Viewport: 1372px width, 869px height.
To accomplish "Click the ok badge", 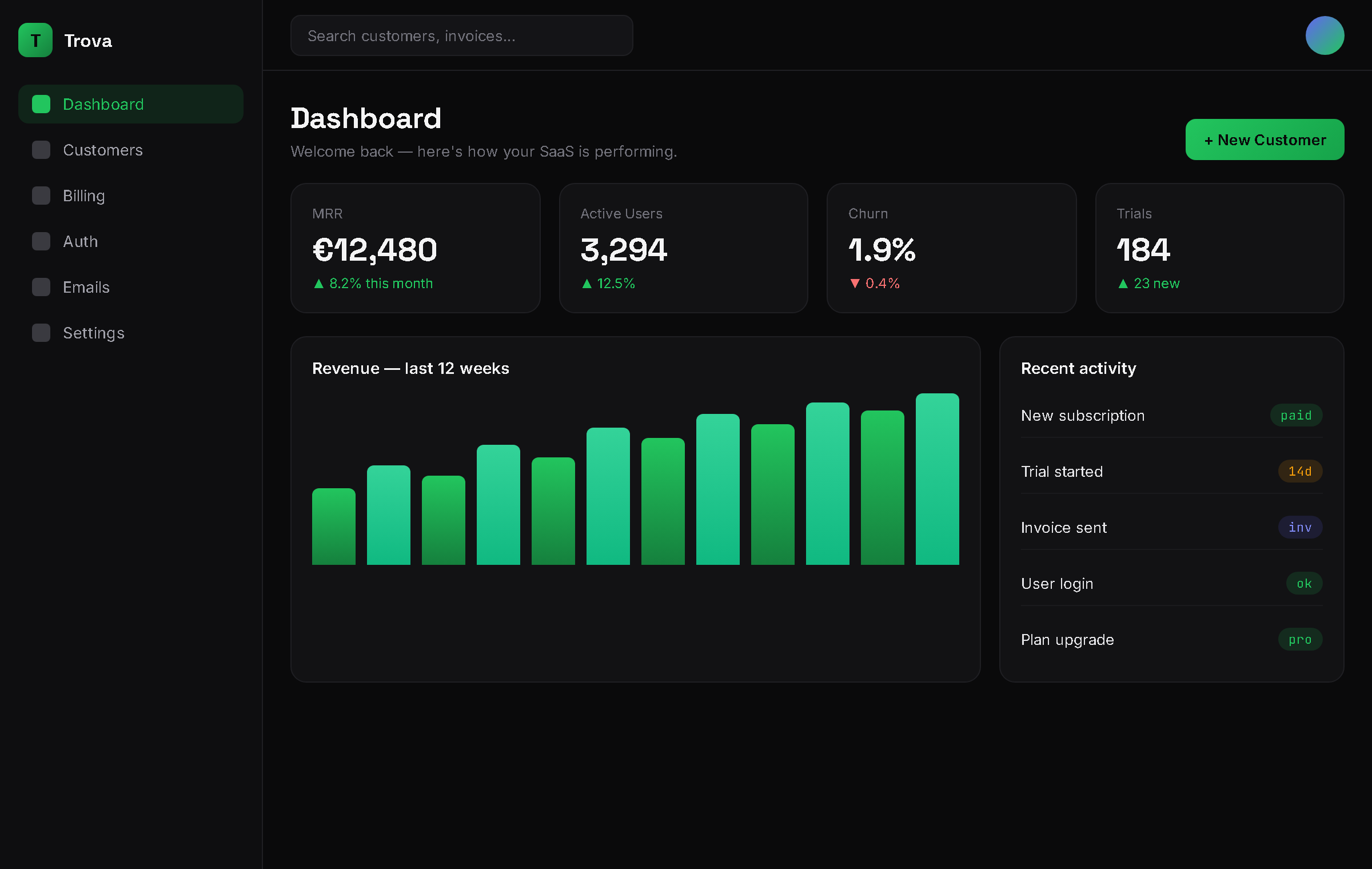I will [x=1304, y=584].
